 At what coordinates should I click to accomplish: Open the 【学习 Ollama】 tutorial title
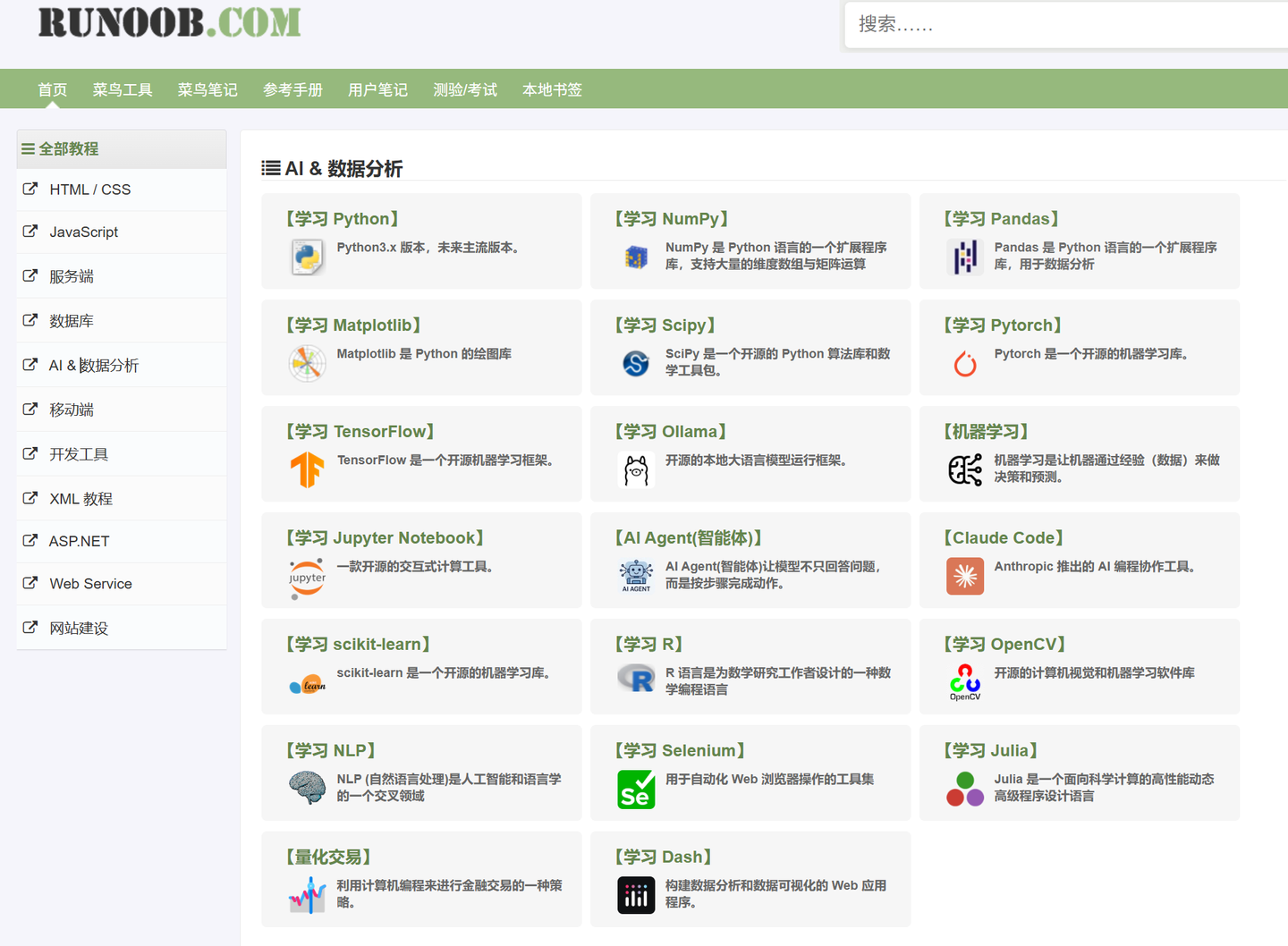coord(671,432)
